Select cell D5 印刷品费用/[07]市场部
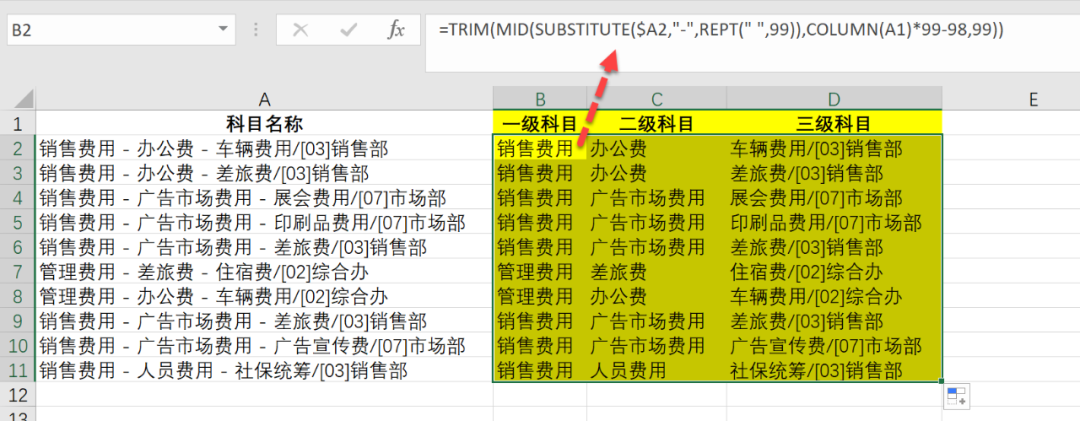 coord(834,223)
